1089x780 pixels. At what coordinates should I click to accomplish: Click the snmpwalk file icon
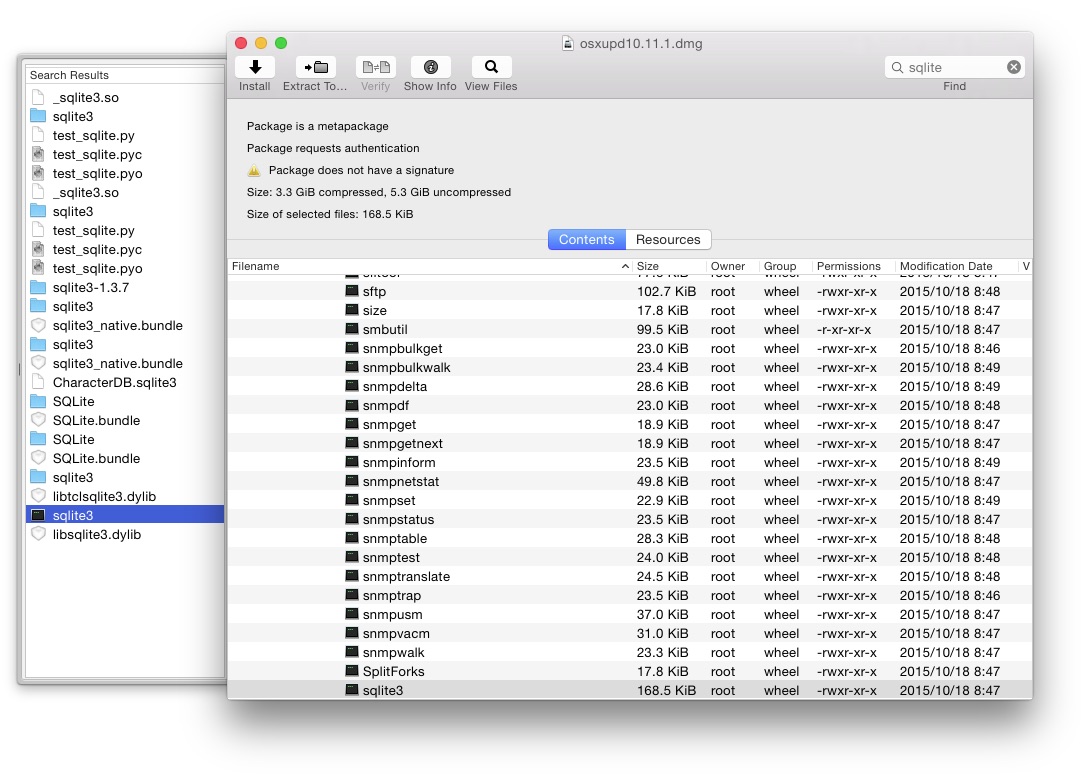352,652
